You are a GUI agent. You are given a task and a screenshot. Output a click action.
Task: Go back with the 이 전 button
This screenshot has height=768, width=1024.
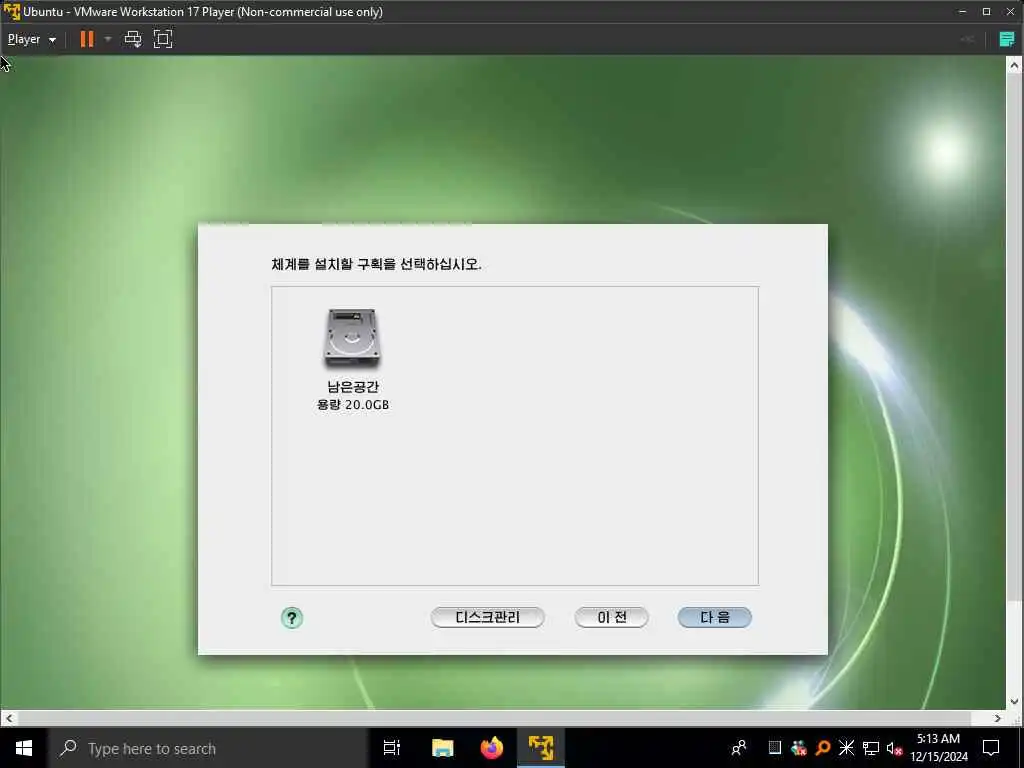611,617
